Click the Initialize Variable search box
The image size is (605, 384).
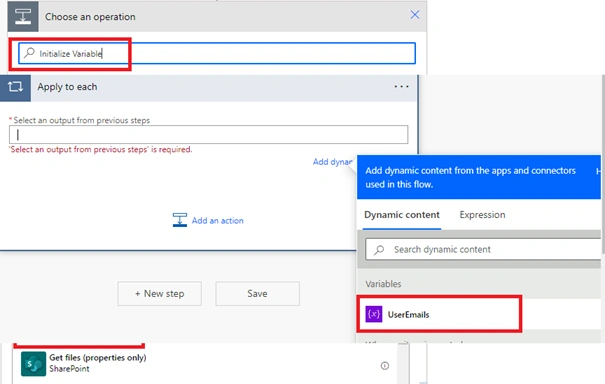(x=217, y=53)
